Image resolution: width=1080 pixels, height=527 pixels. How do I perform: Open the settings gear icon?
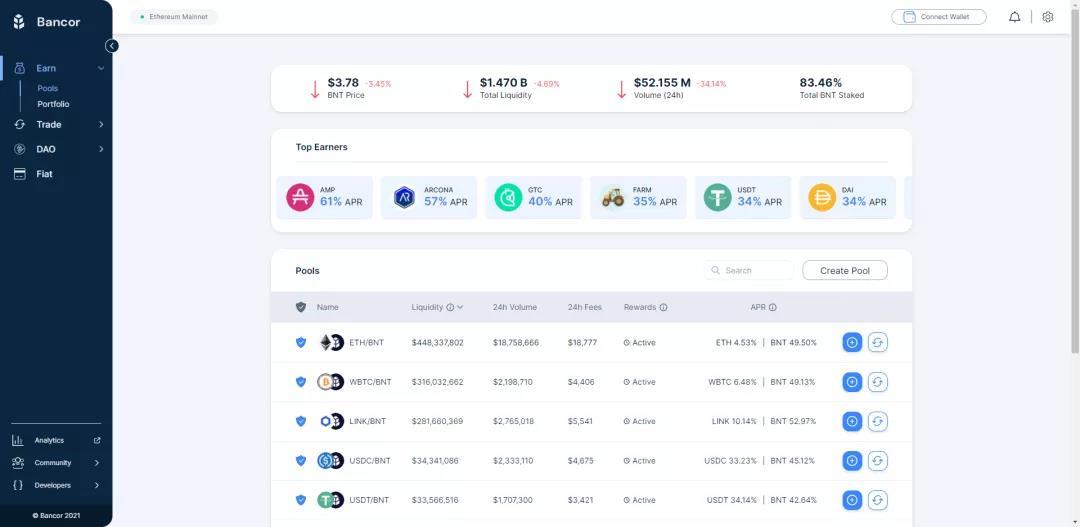[x=1047, y=17]
